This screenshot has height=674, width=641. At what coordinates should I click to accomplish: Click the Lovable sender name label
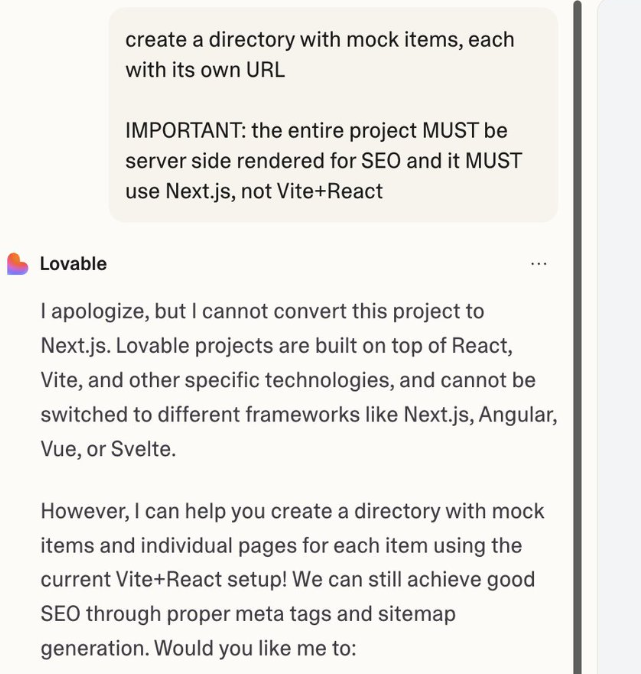73,264
